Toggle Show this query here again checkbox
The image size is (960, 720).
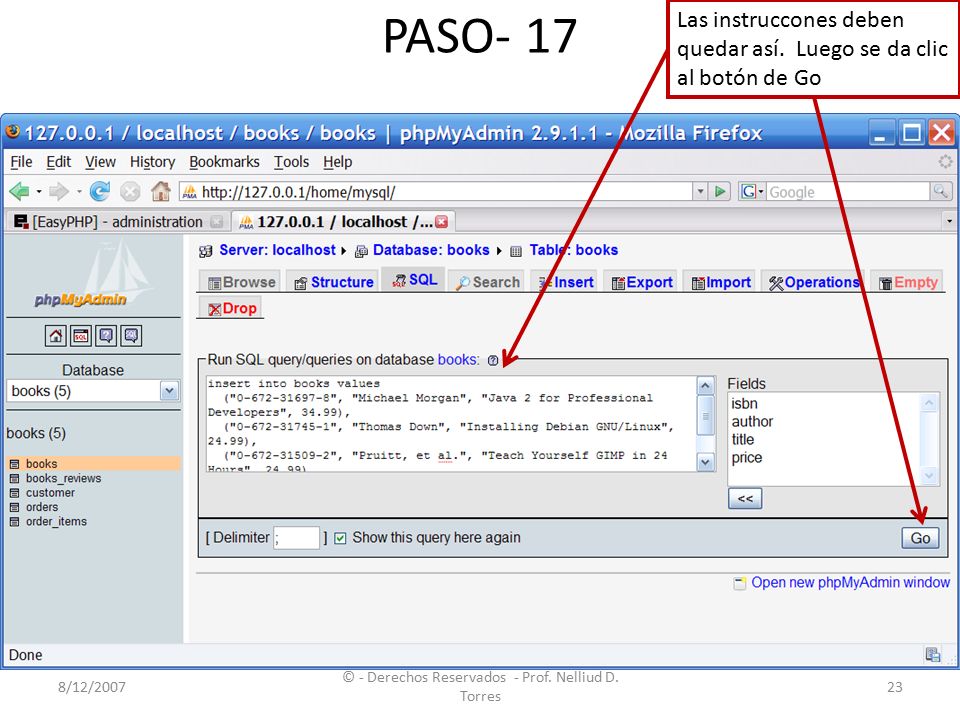(x=340, y=538)
